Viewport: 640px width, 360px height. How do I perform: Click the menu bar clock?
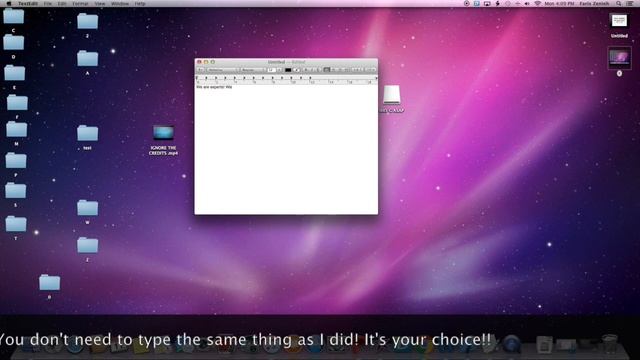[x=560, y=3]
